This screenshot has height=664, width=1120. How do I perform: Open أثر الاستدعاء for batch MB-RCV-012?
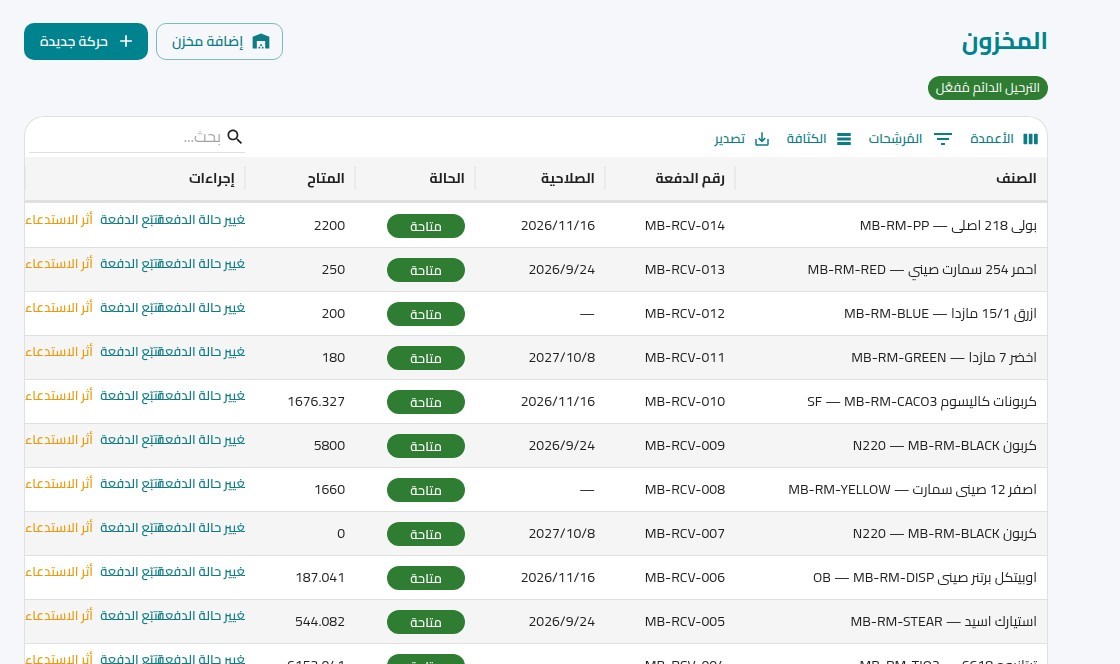59,308
